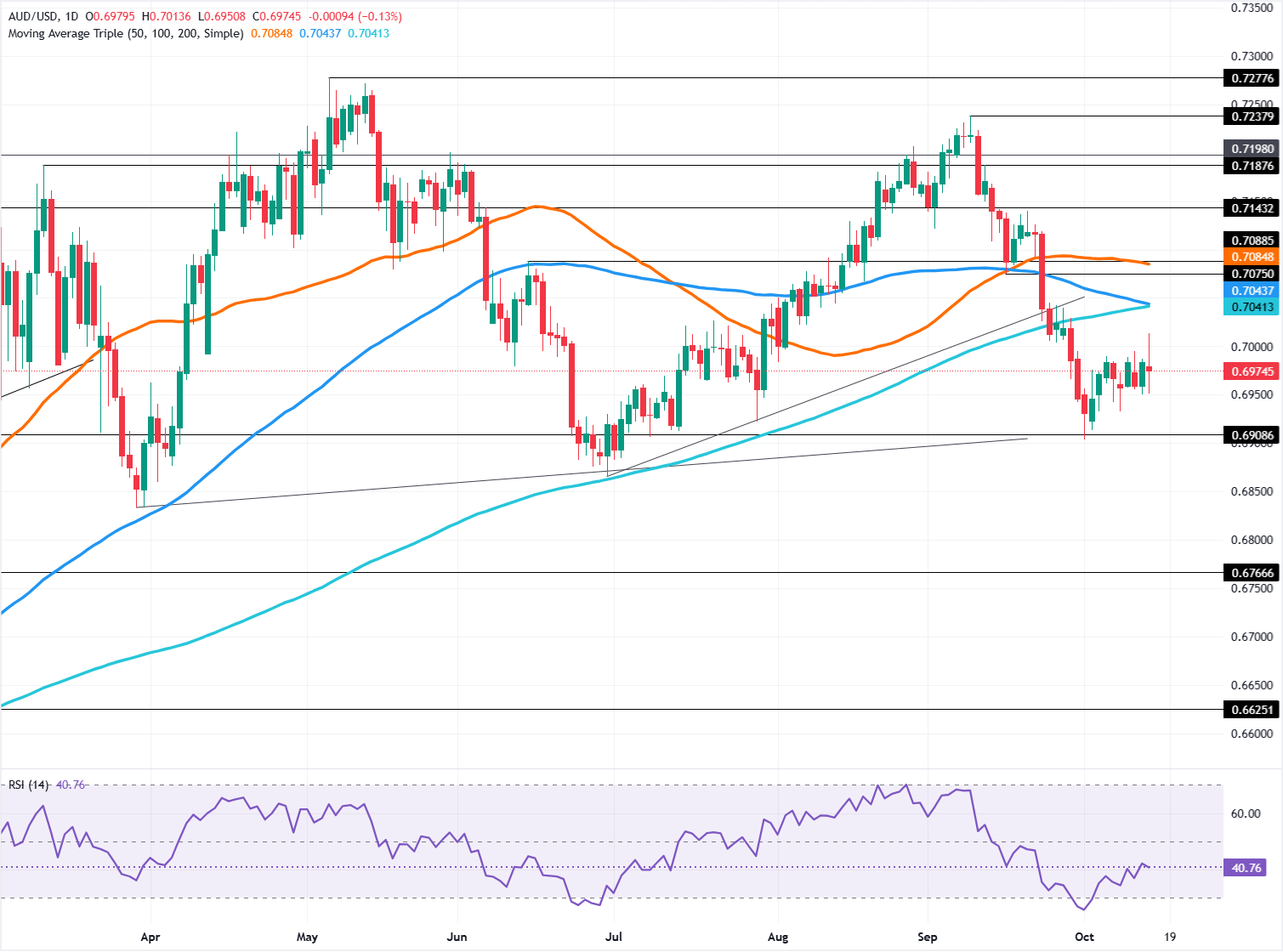Click the red current price tag 0.69745
The height and width of the screenshot is (952, 1283).
click(x=1253, y=371)
